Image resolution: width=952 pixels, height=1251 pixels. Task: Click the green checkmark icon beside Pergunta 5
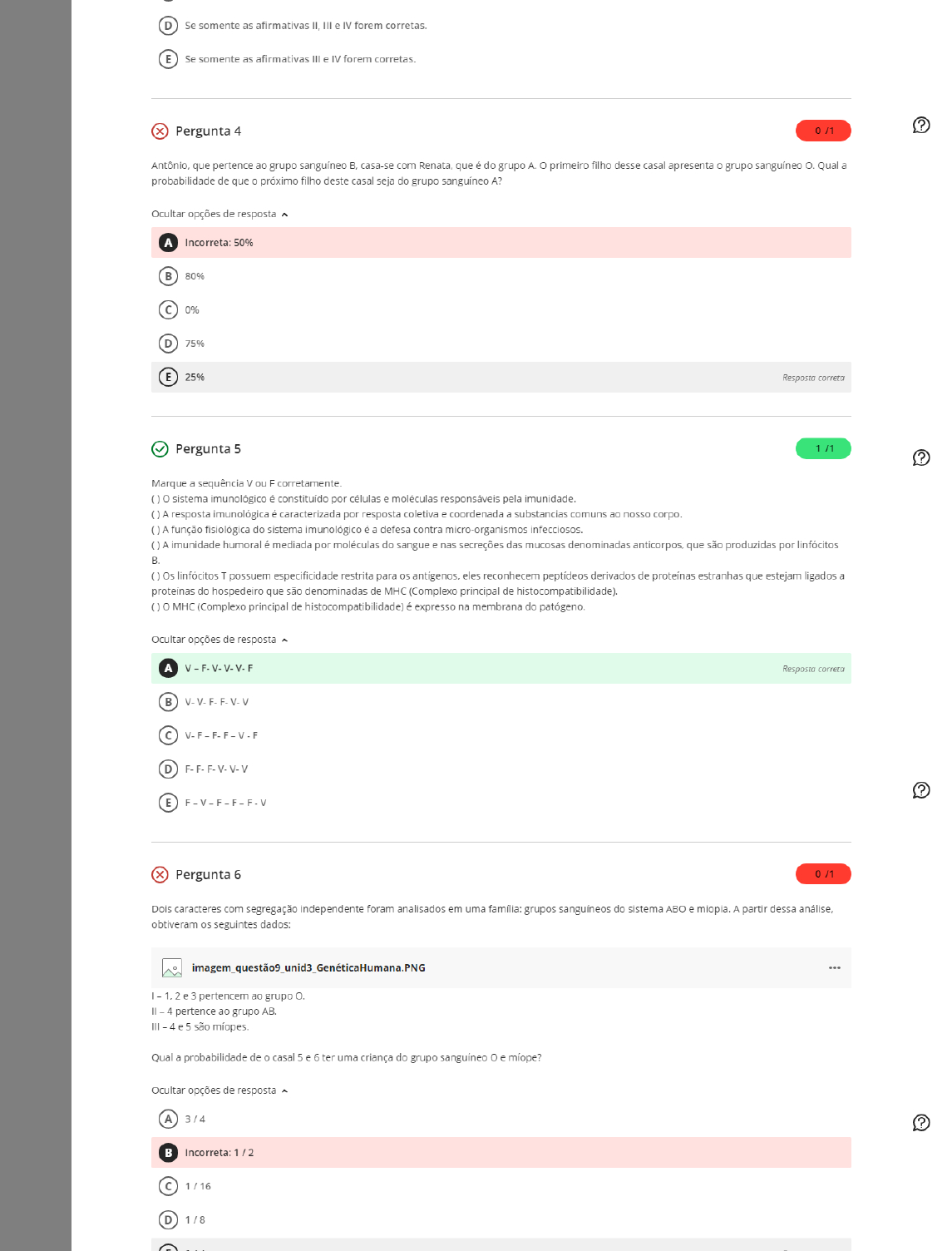coord(158,448)
